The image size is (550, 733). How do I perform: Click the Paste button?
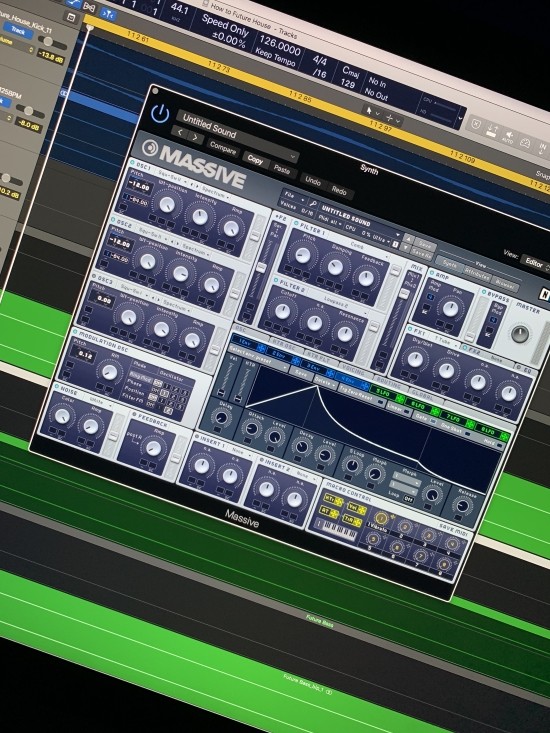click(x=281, y=168)
